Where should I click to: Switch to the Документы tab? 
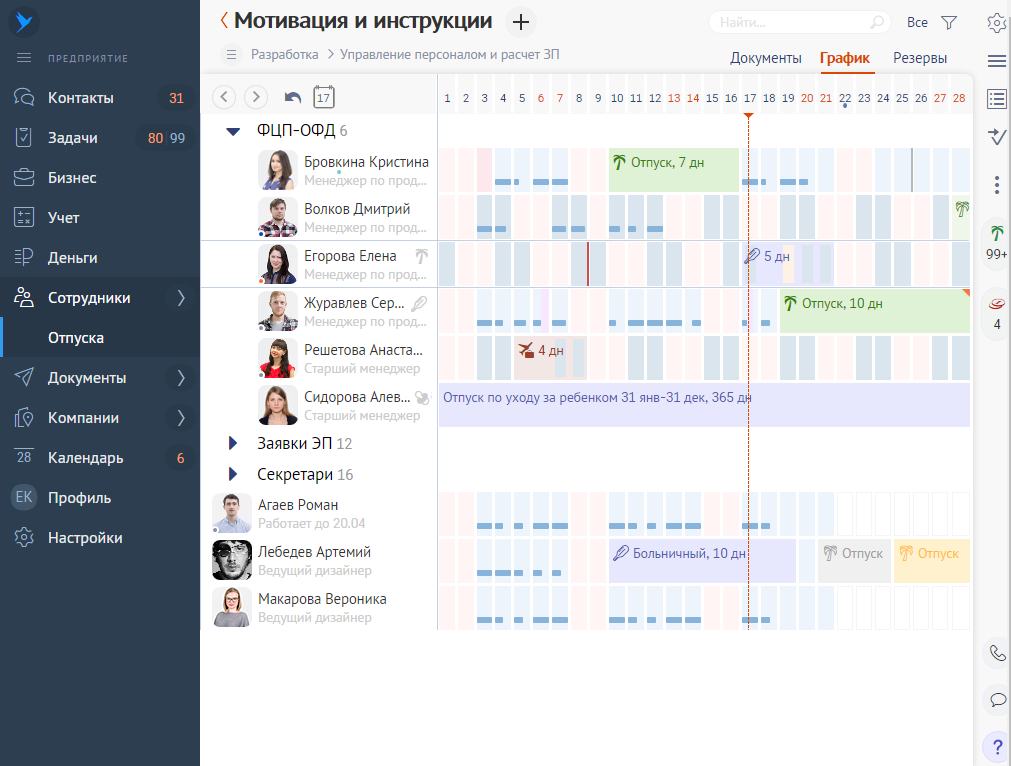coord(765,58)
